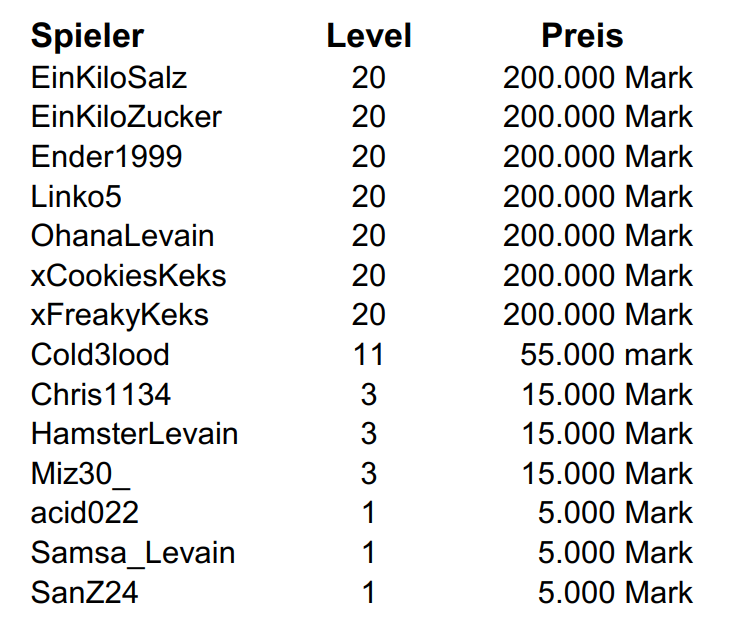Click the xFreakyKeks player name
This screenshot has width=730, height=640.
coord(119,315)
